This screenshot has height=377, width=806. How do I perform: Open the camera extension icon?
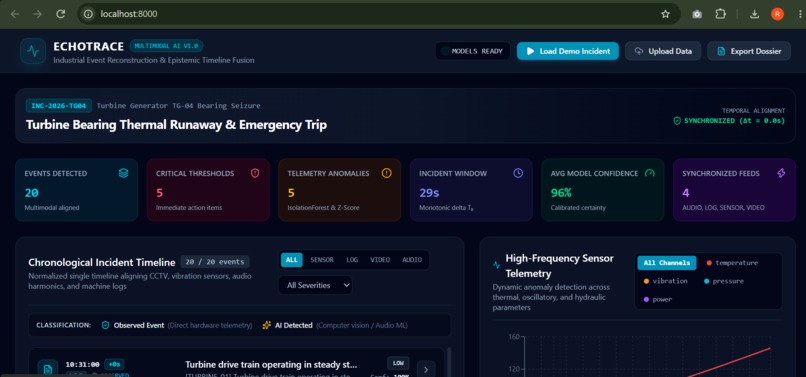(x=697, y=14)
